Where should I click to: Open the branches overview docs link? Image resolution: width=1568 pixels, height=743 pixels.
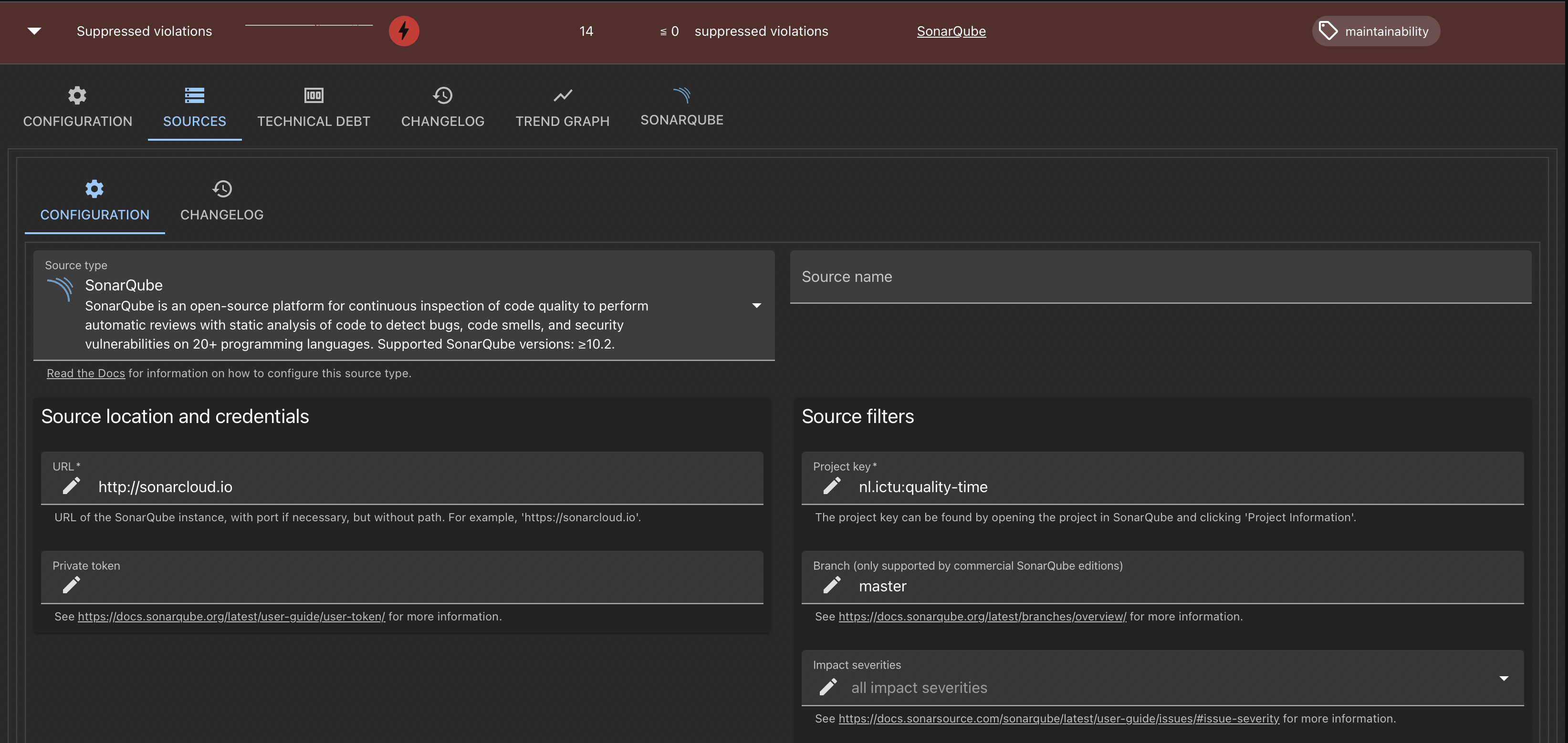click(983, 617)
